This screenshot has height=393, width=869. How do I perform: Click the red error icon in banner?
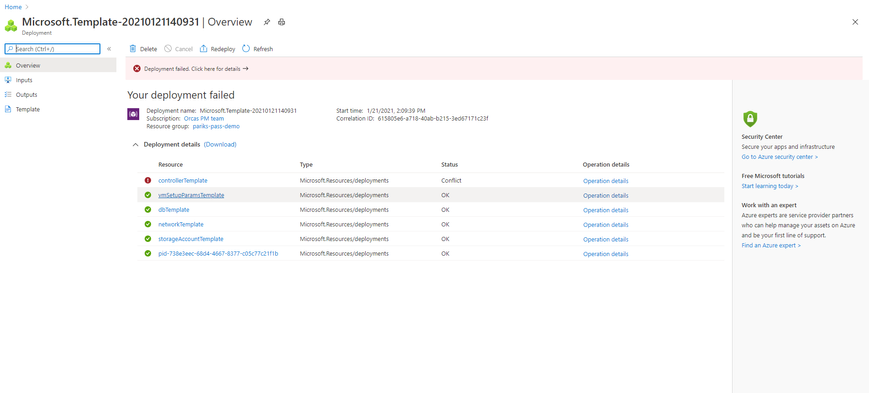click(x=137, y=69)
